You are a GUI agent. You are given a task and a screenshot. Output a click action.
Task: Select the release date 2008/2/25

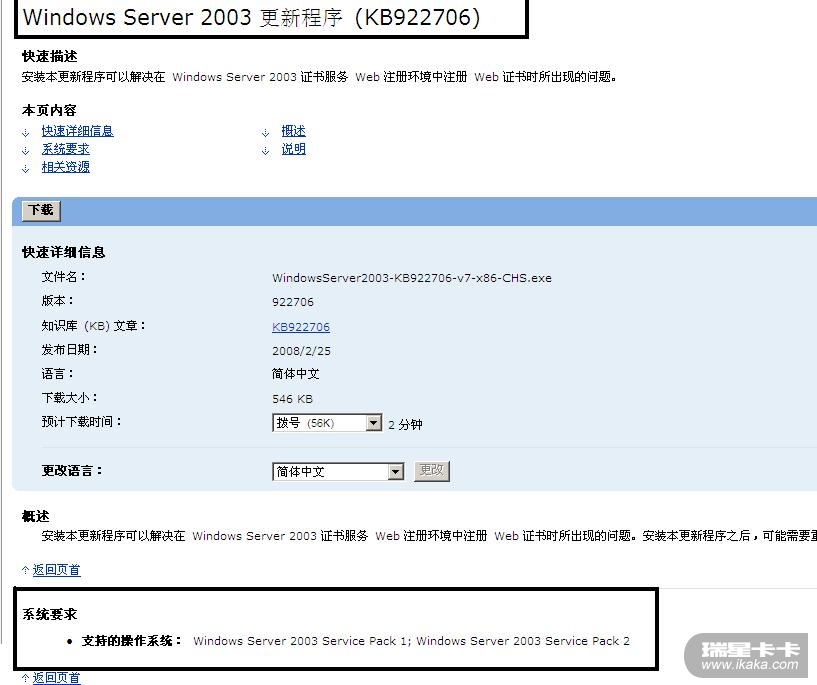[301, 351]
